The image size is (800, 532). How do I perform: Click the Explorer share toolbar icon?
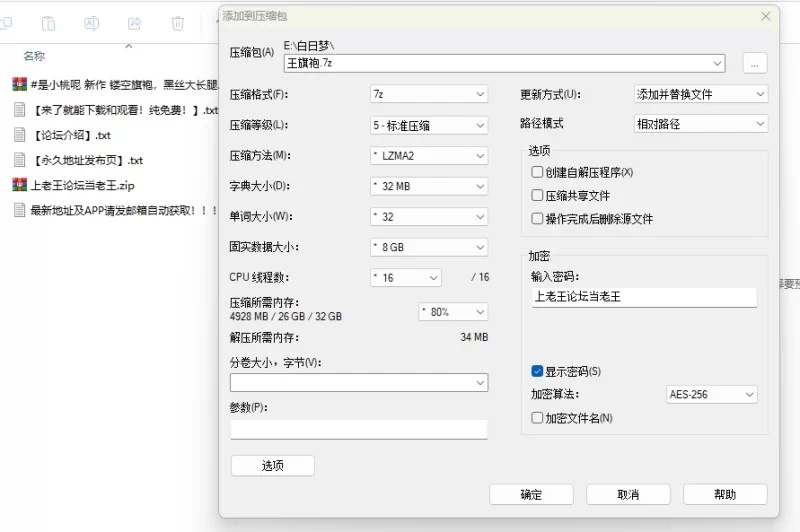pos(135,23)
